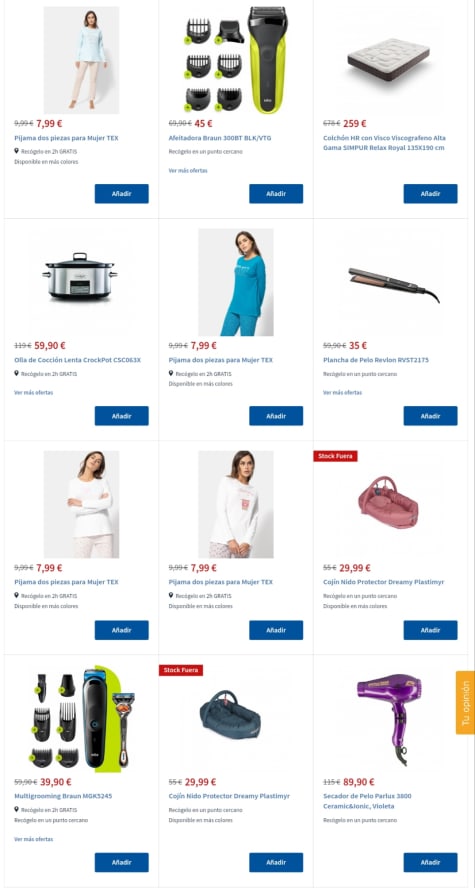Click 'Stock Fuera' badge on pink Cojín Nido
Image resolution: width=475 pixels, height=888 pixels.
coord(335,456)
